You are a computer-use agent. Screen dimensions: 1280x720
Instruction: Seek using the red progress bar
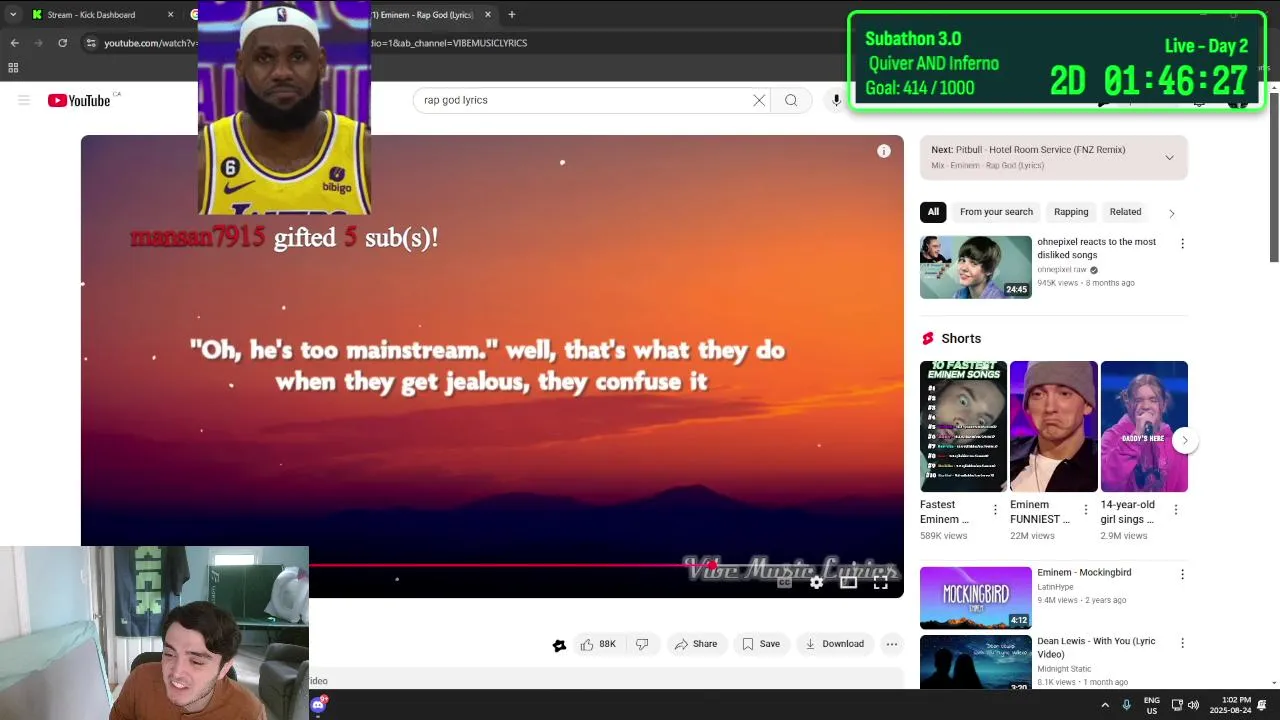(x=510, y=565)
